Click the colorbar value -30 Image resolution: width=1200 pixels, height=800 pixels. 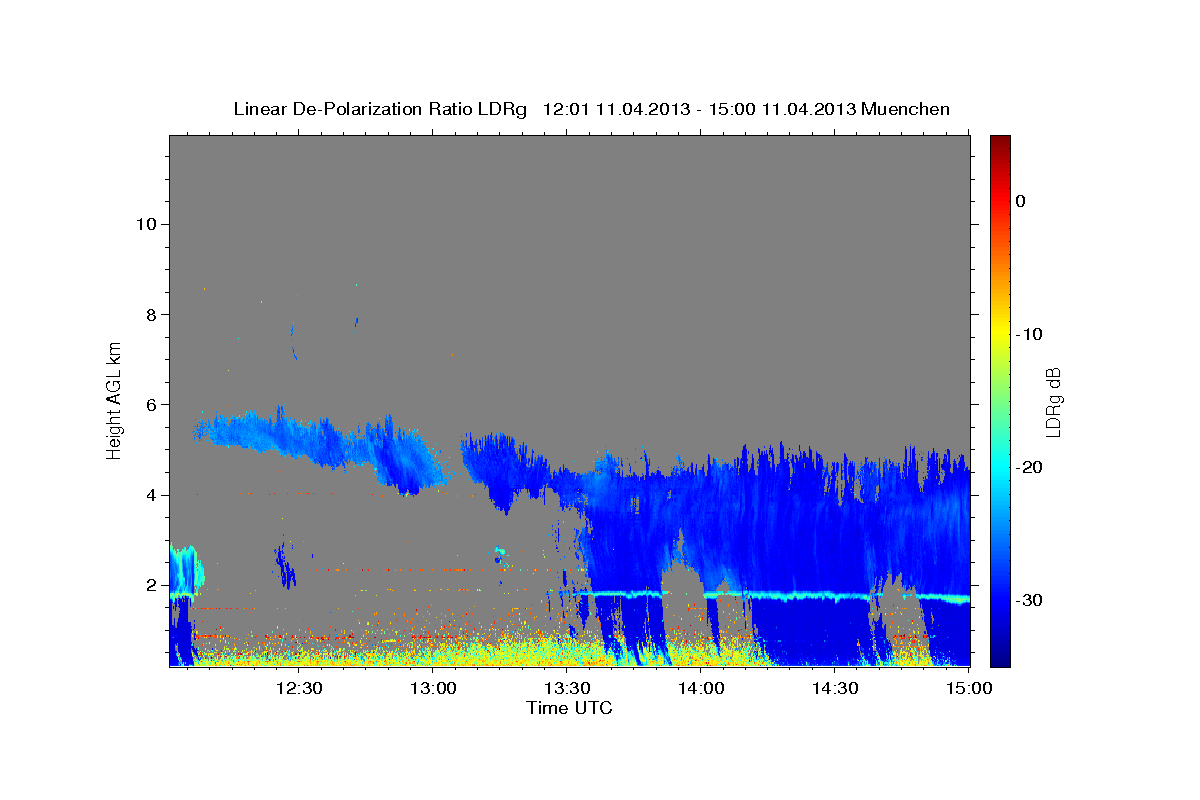[x=1029, y=600]
